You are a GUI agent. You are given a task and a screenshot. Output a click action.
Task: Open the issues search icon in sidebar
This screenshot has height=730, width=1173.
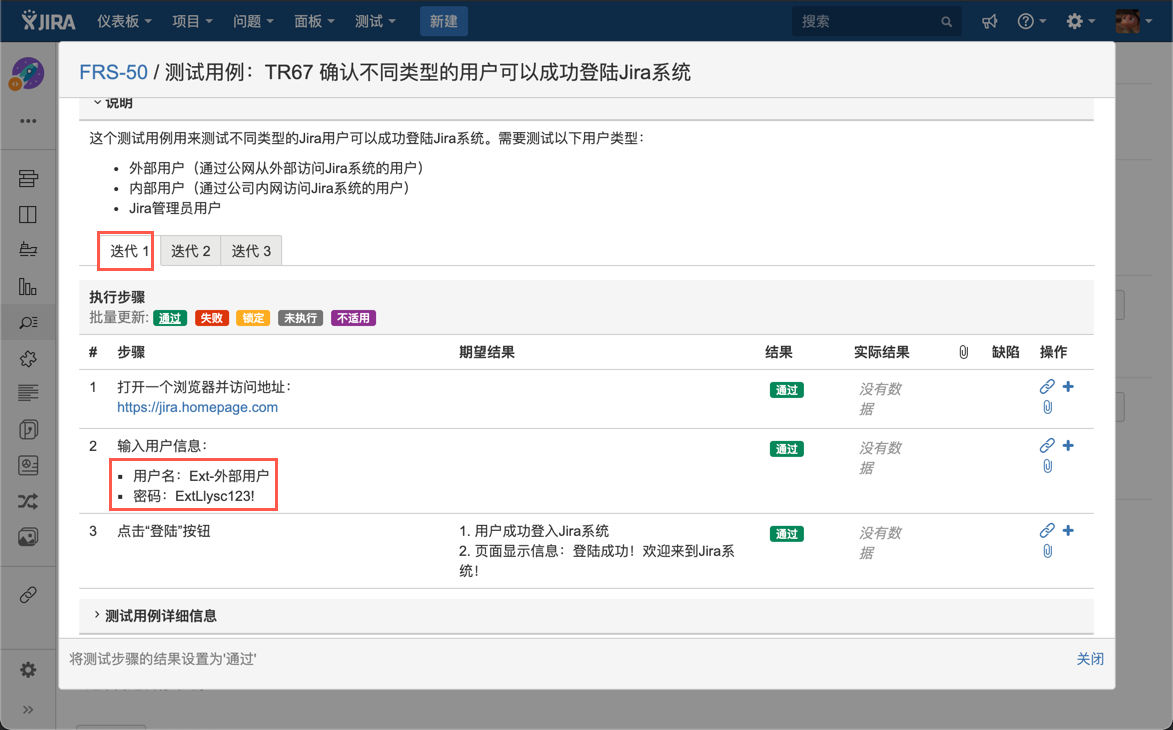(28, 322)
